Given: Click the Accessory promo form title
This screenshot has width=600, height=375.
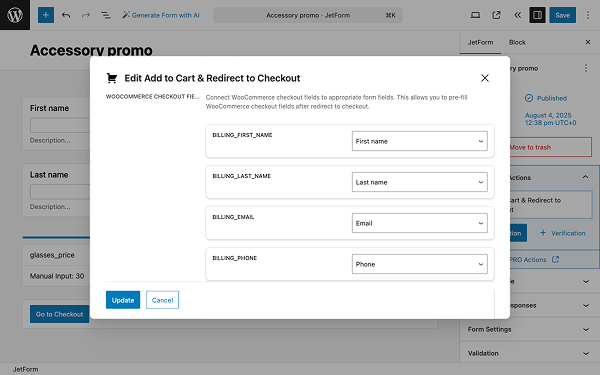Looking at the screenshot, I should [91, 50].
